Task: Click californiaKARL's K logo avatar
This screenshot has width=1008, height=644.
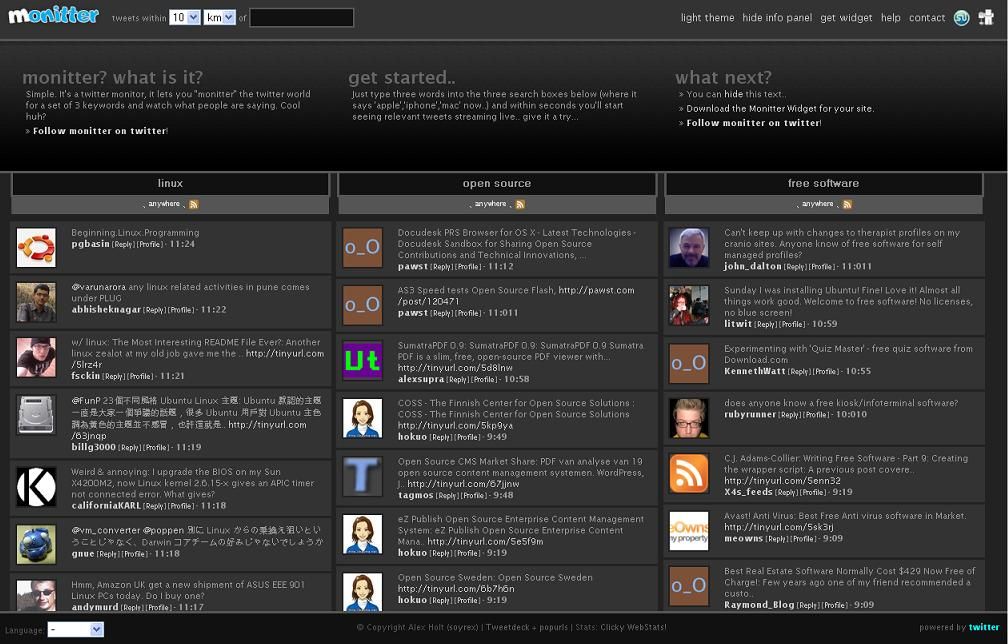Action: (x=36, y=487)
